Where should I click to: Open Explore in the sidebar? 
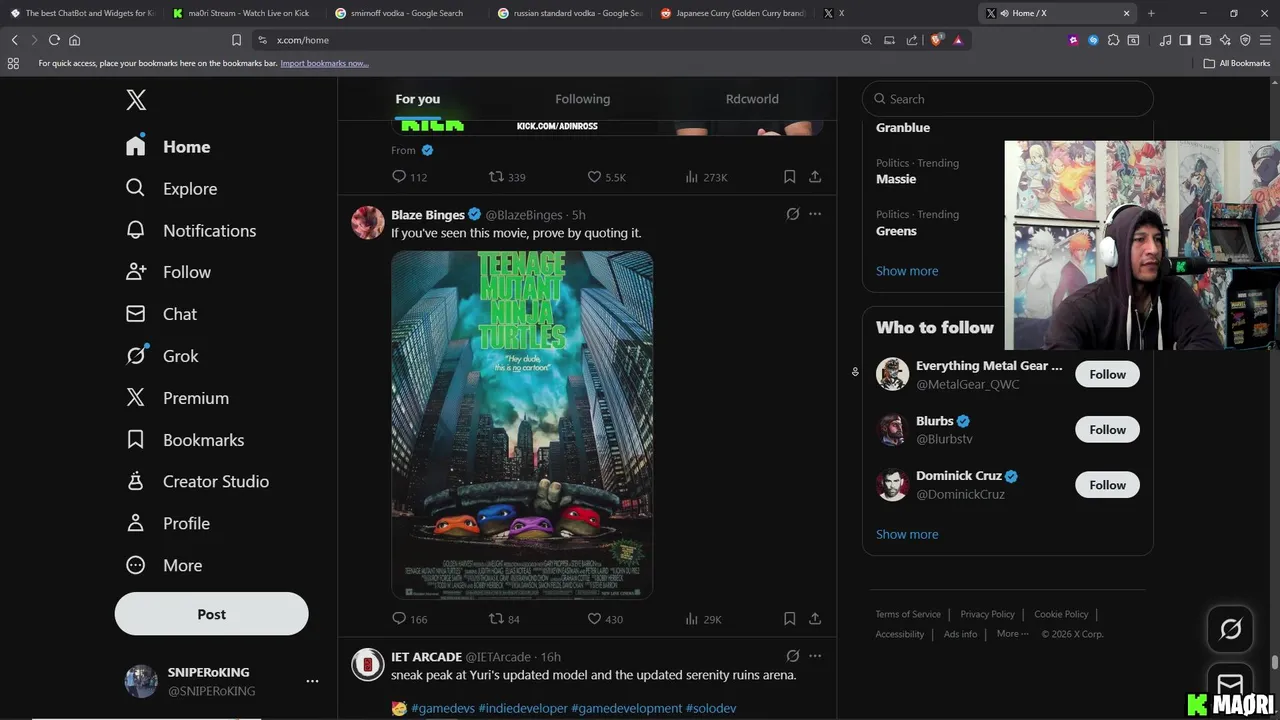pos(171,189)
